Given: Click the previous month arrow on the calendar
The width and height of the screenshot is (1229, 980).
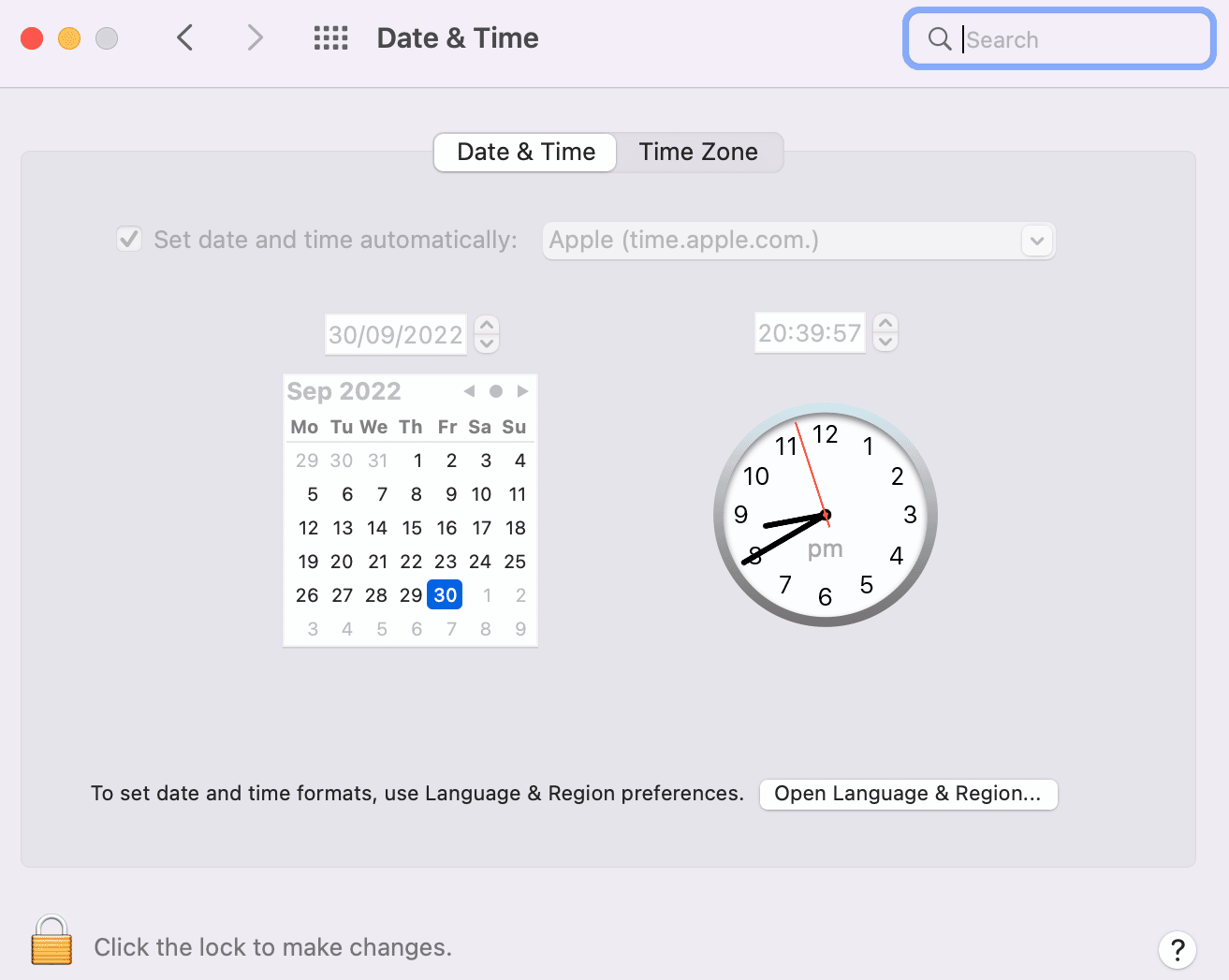Looking at the screenshot, I should (469, 390).
